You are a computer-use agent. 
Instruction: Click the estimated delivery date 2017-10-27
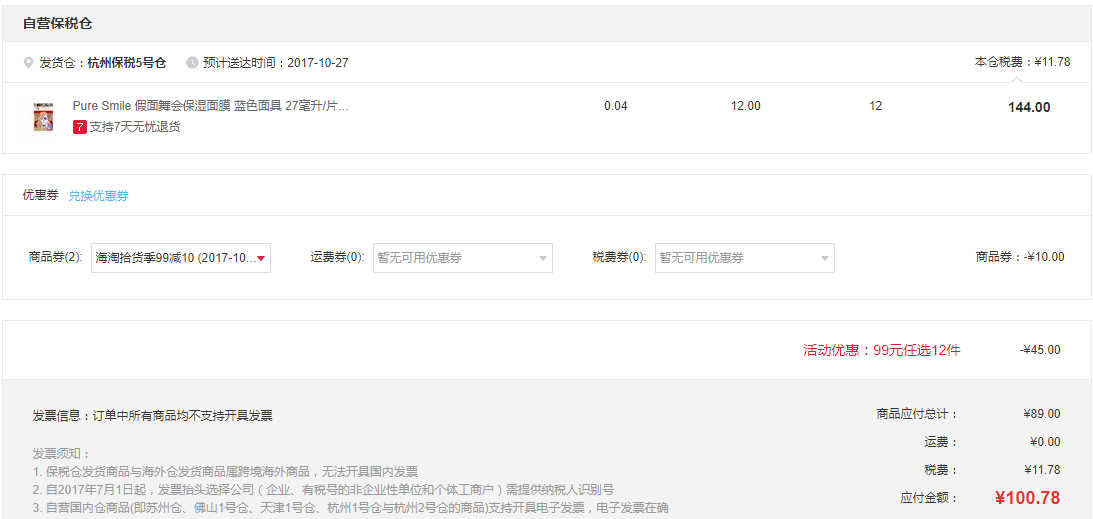point(318,63)
